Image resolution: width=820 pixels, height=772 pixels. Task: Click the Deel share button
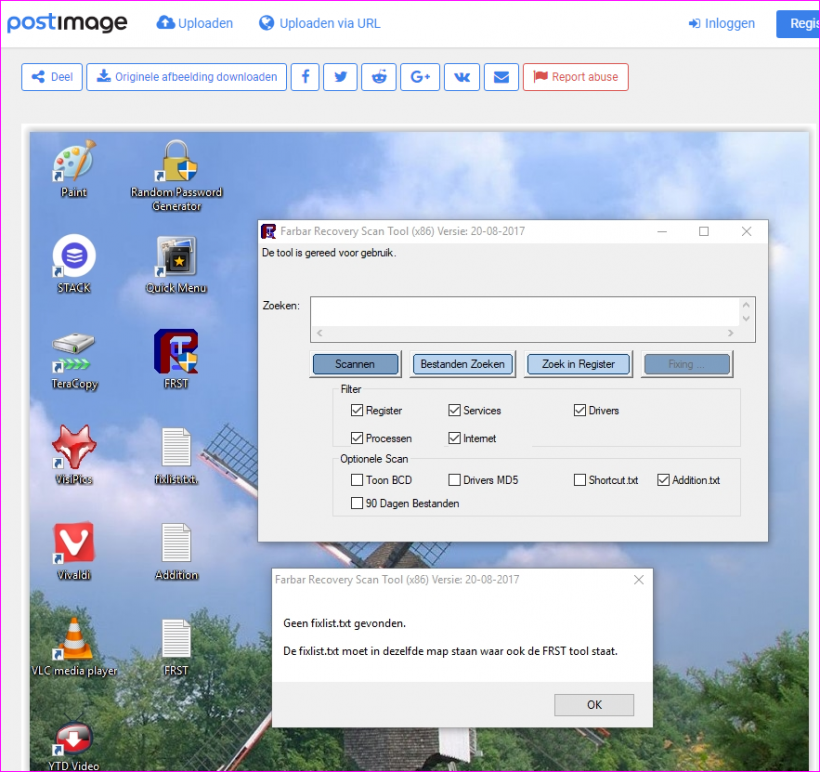52,77
